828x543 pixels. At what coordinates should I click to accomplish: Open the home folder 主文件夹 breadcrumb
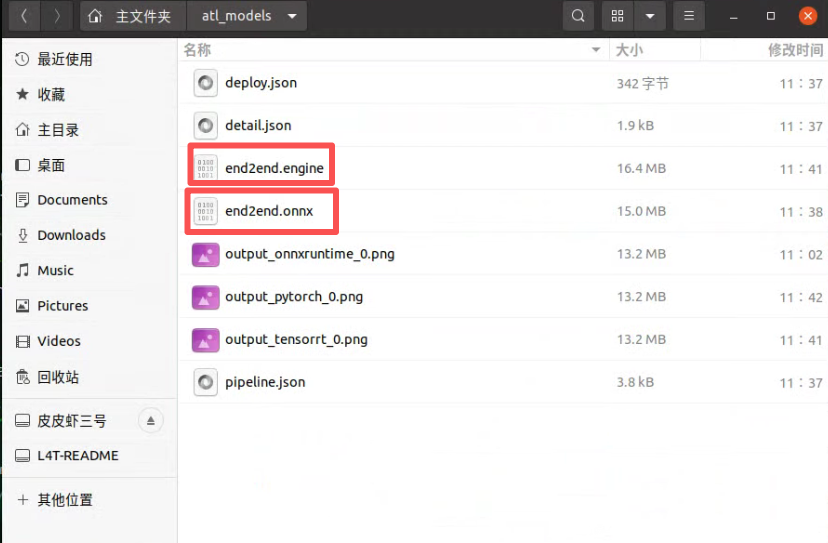point(133,16)
